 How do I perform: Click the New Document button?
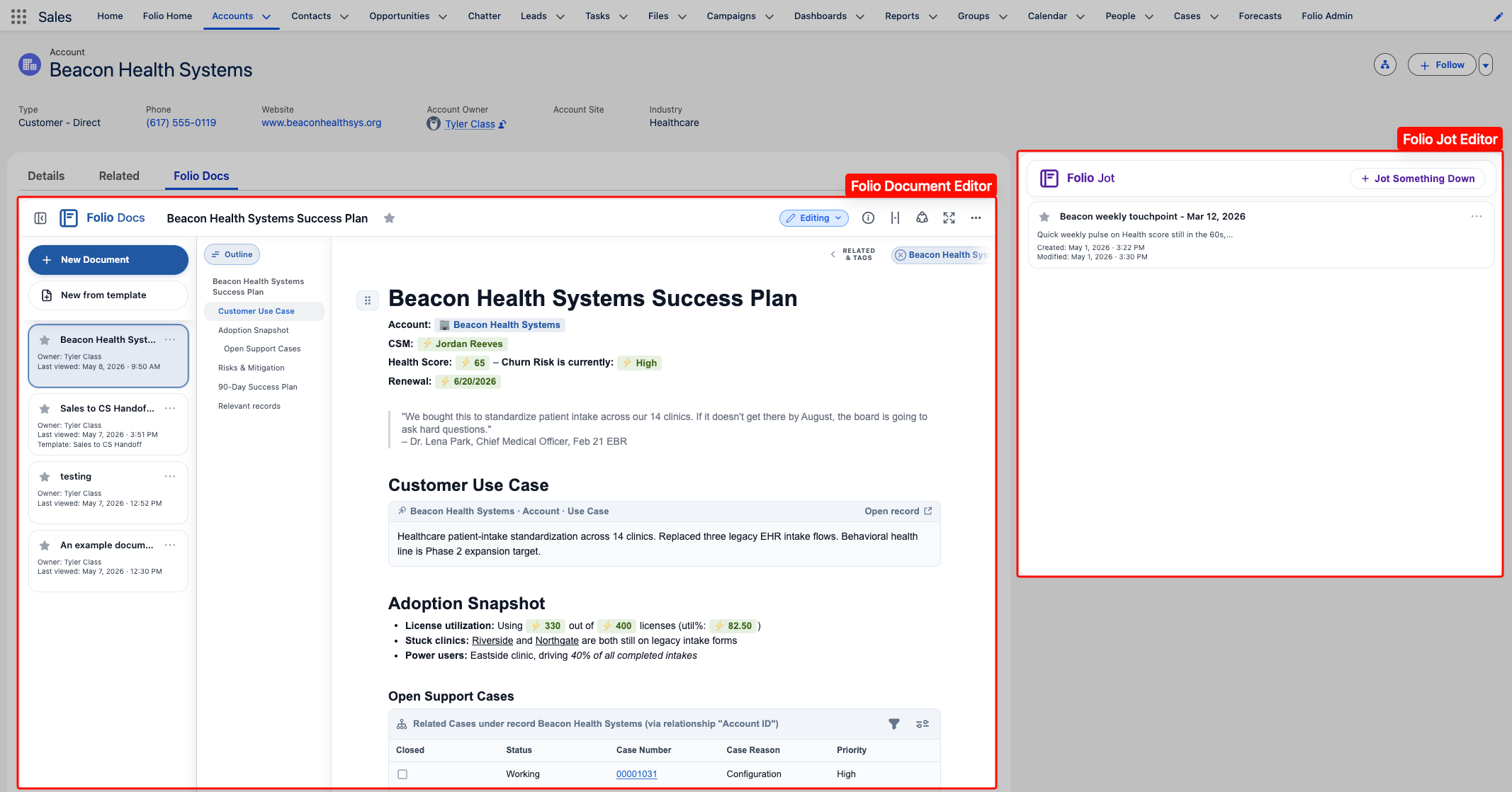(108, 260)
